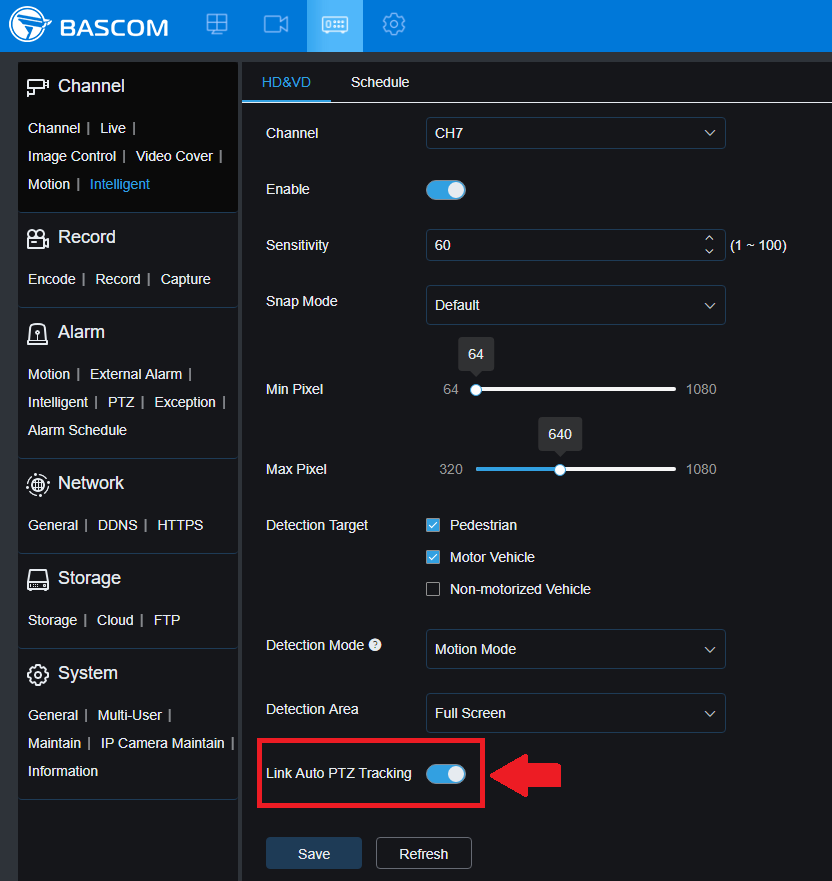Open Motion under Channel section
Screen dimensions: 832x881
pyautogui.click(x=49, y=184)
